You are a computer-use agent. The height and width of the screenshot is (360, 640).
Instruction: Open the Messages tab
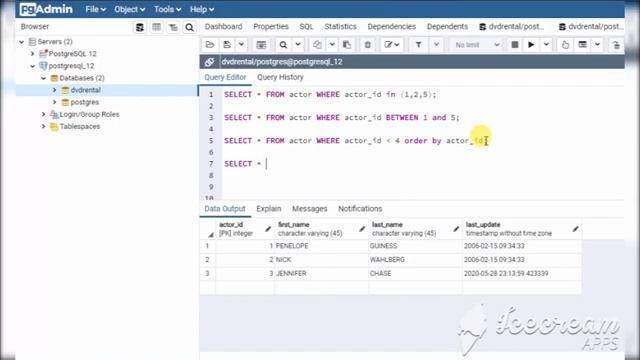pos(309,209)
